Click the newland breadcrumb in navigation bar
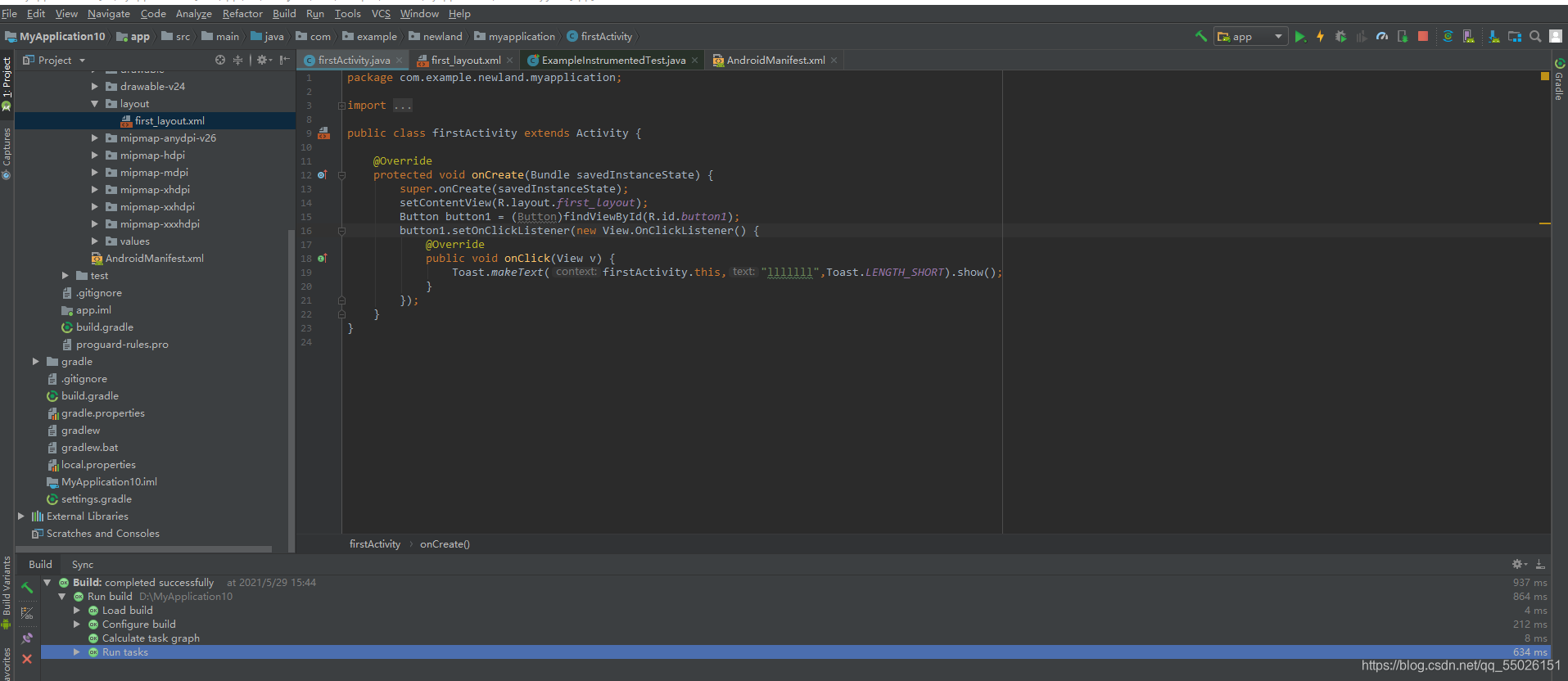The width and height of the screenshot is (1568, 681). [436, 37]
